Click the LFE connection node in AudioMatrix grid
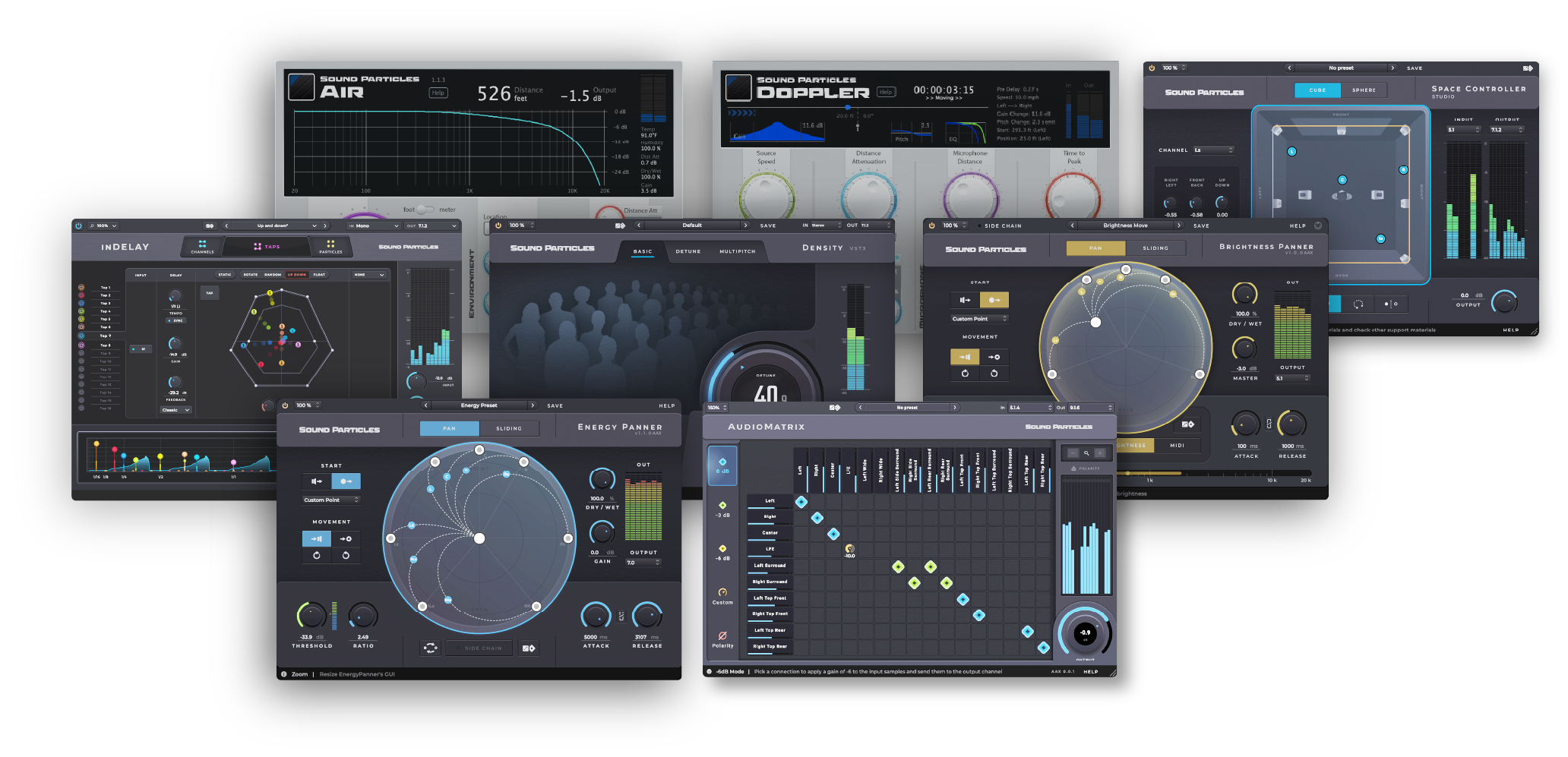 tap(850, 548)
